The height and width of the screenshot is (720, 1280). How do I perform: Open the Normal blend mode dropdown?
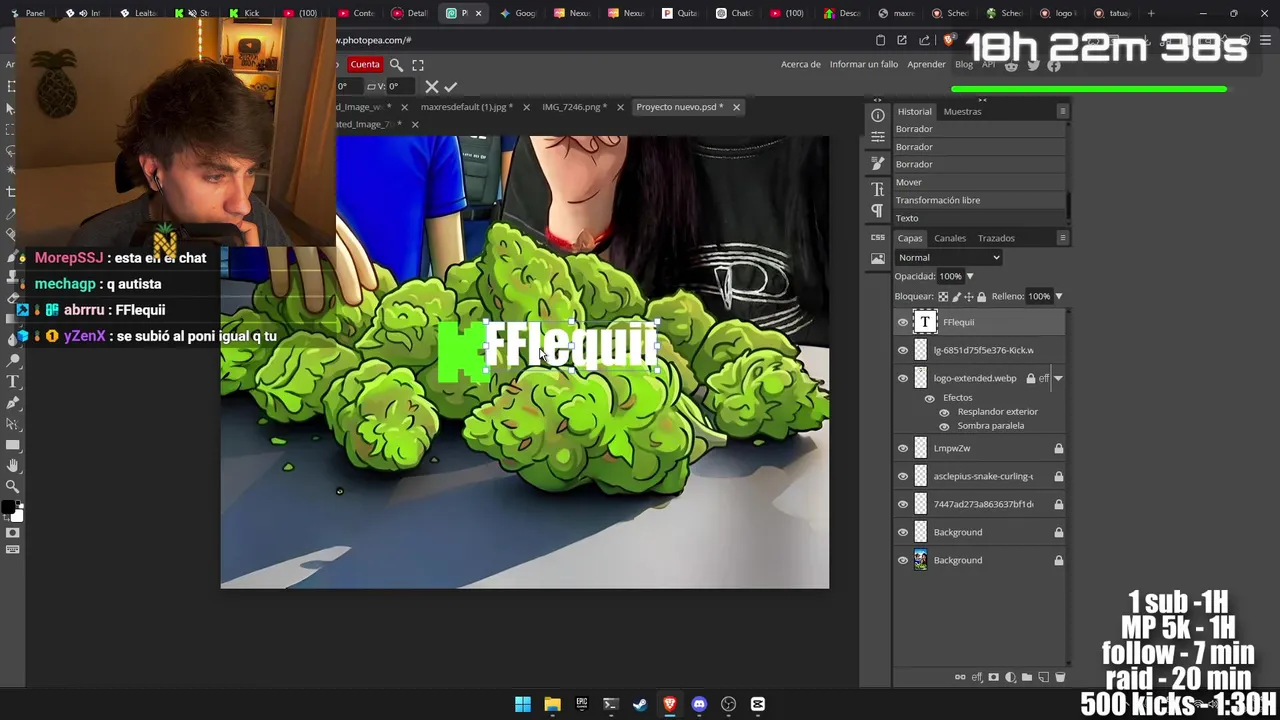[947, 257]
